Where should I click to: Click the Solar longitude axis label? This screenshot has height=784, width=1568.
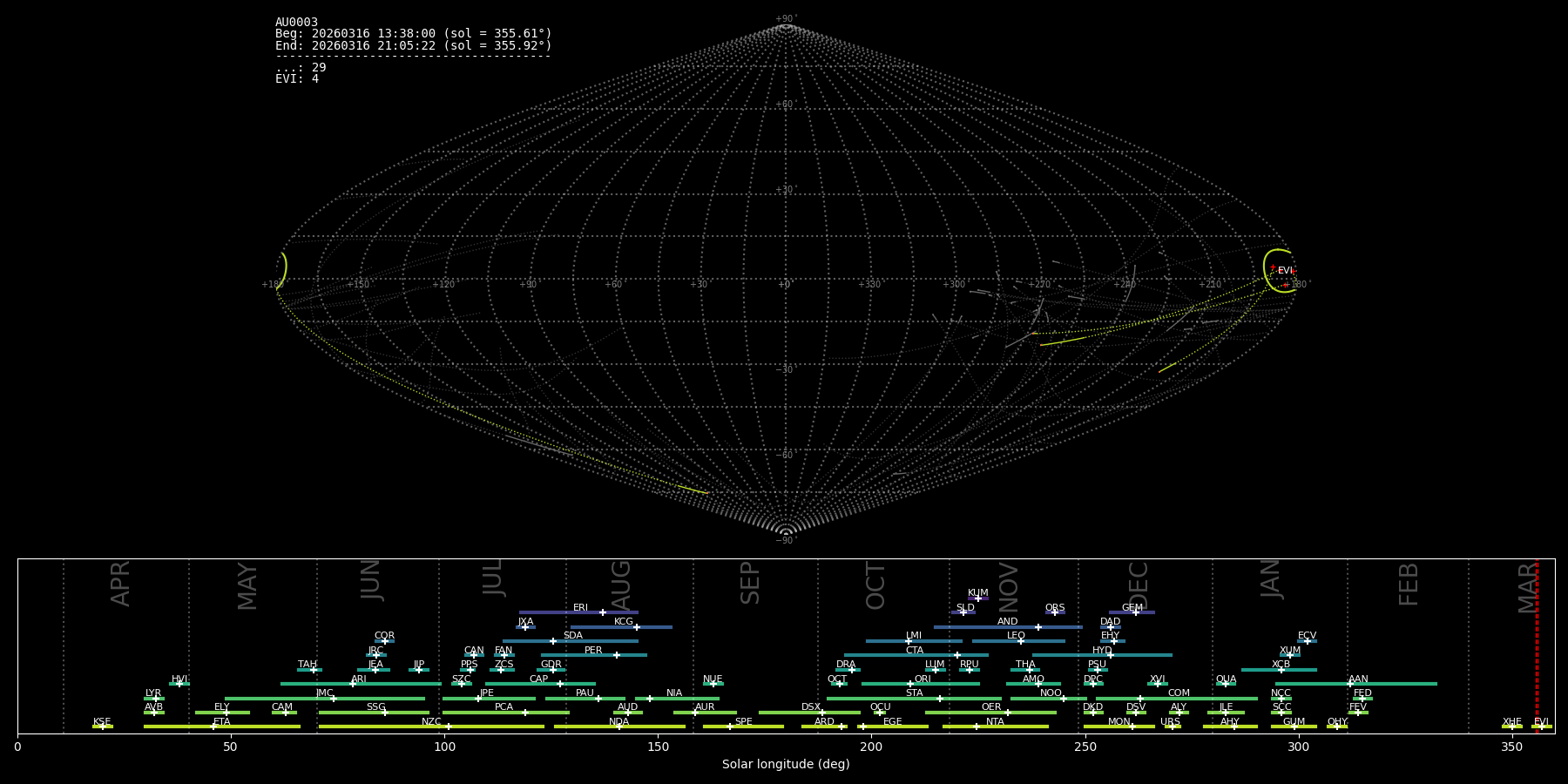pos(785,765)
